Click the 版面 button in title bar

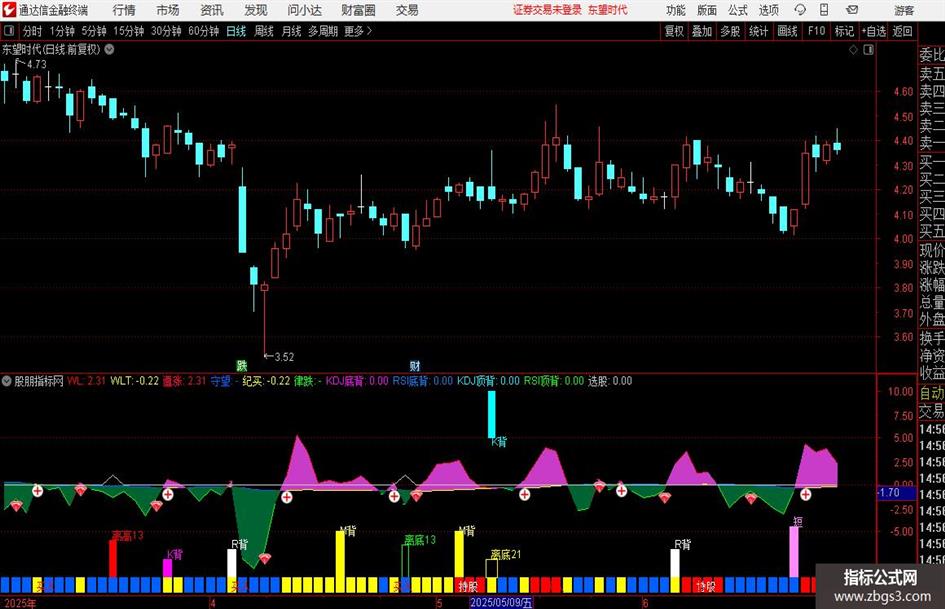tap(706, 10)
